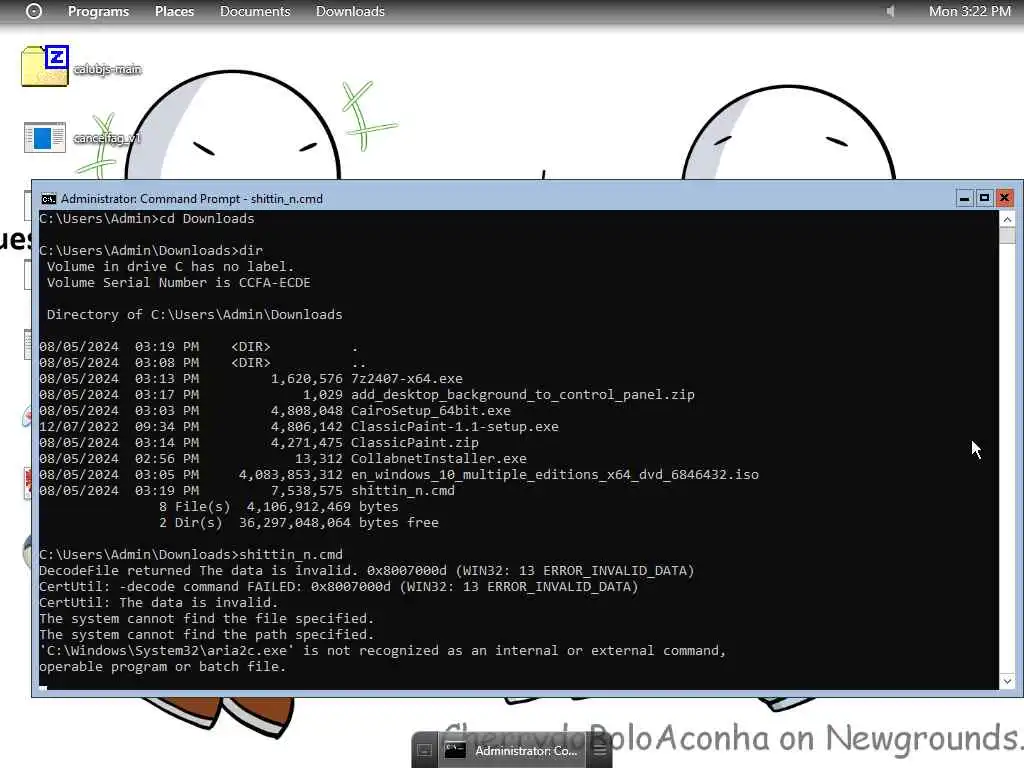Open the Places menu

pyautogui.click(x=174, y=11)
